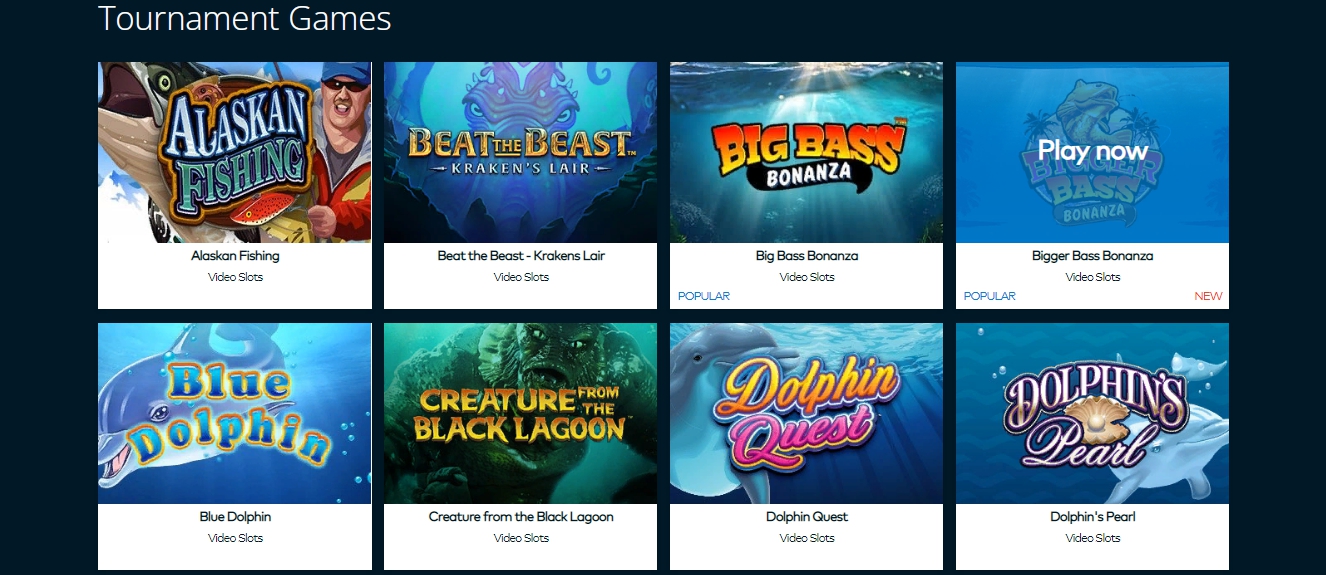Launch the Dolphin's Pearl game thumbnail
The width and height of the screenshot is (1326, 575).
pyautogui.click(x=1093, y=414)
